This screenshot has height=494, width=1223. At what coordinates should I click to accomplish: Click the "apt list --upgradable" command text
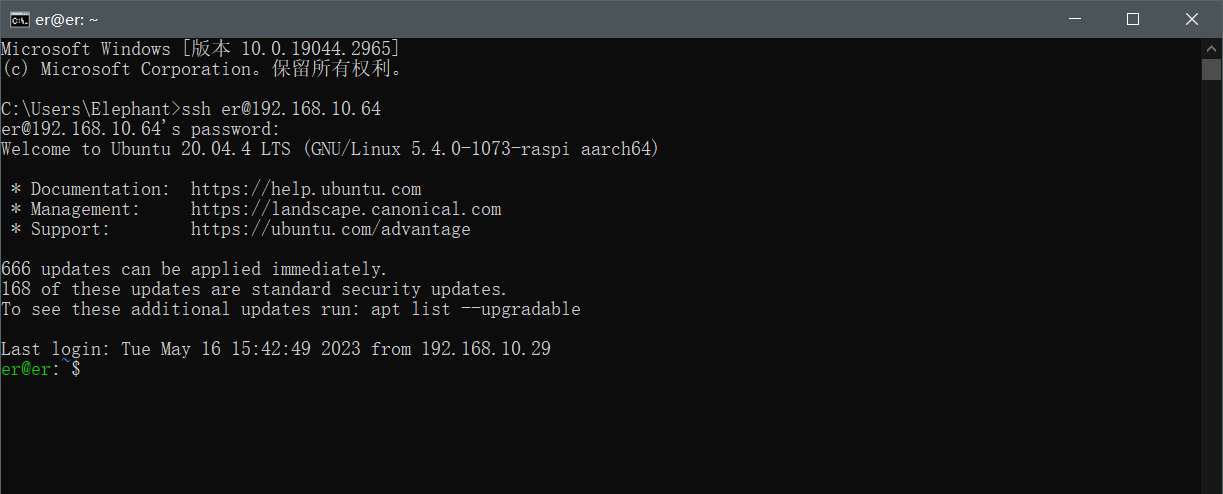476,309
